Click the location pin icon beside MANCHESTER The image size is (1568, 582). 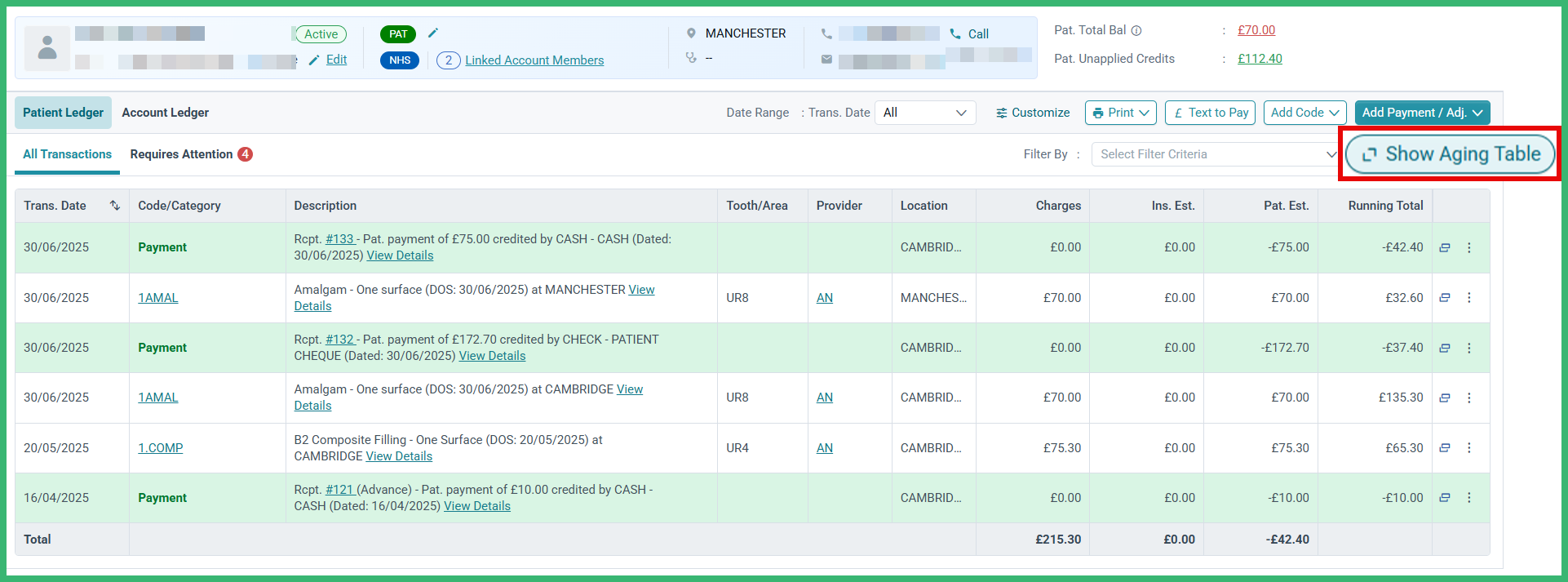coord(691,33)
